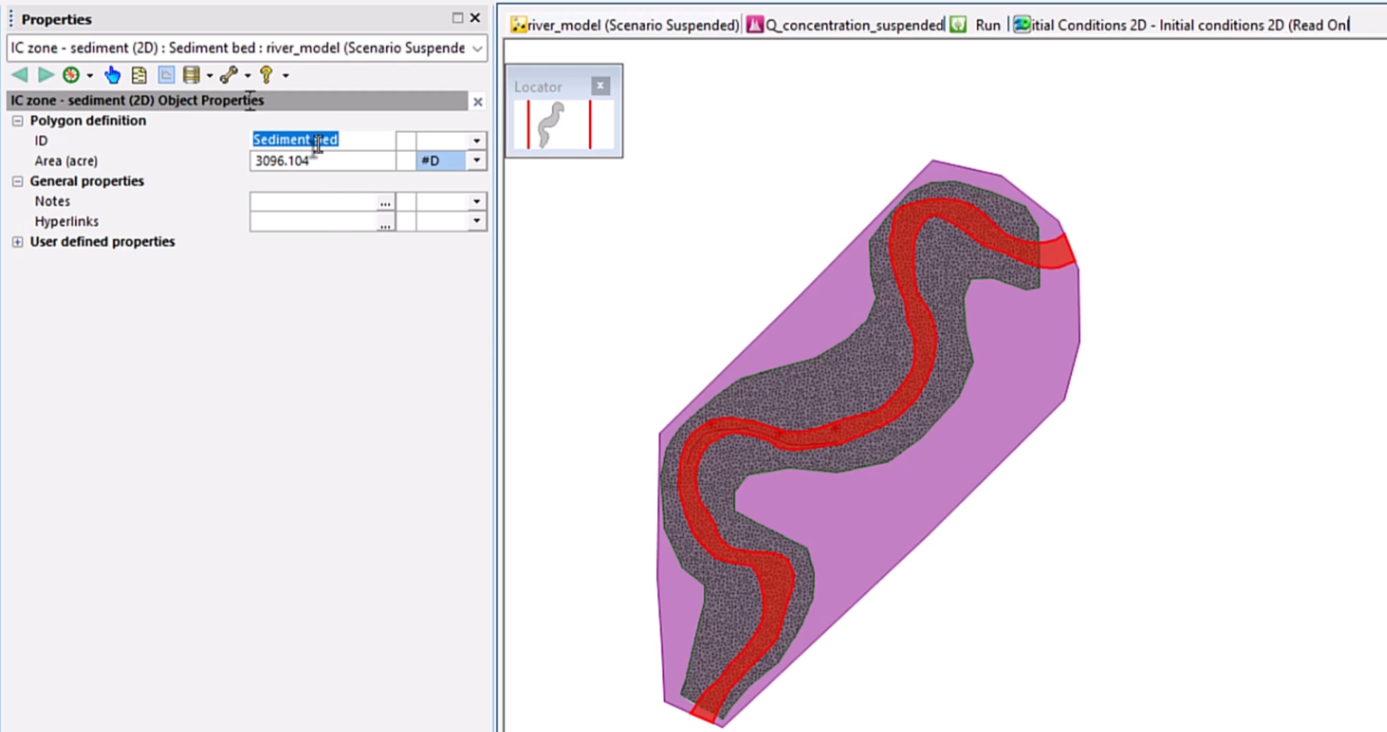Click the wrench tool icon in toolbar
The image size is (1387, 732).
(x=227, y=74)
